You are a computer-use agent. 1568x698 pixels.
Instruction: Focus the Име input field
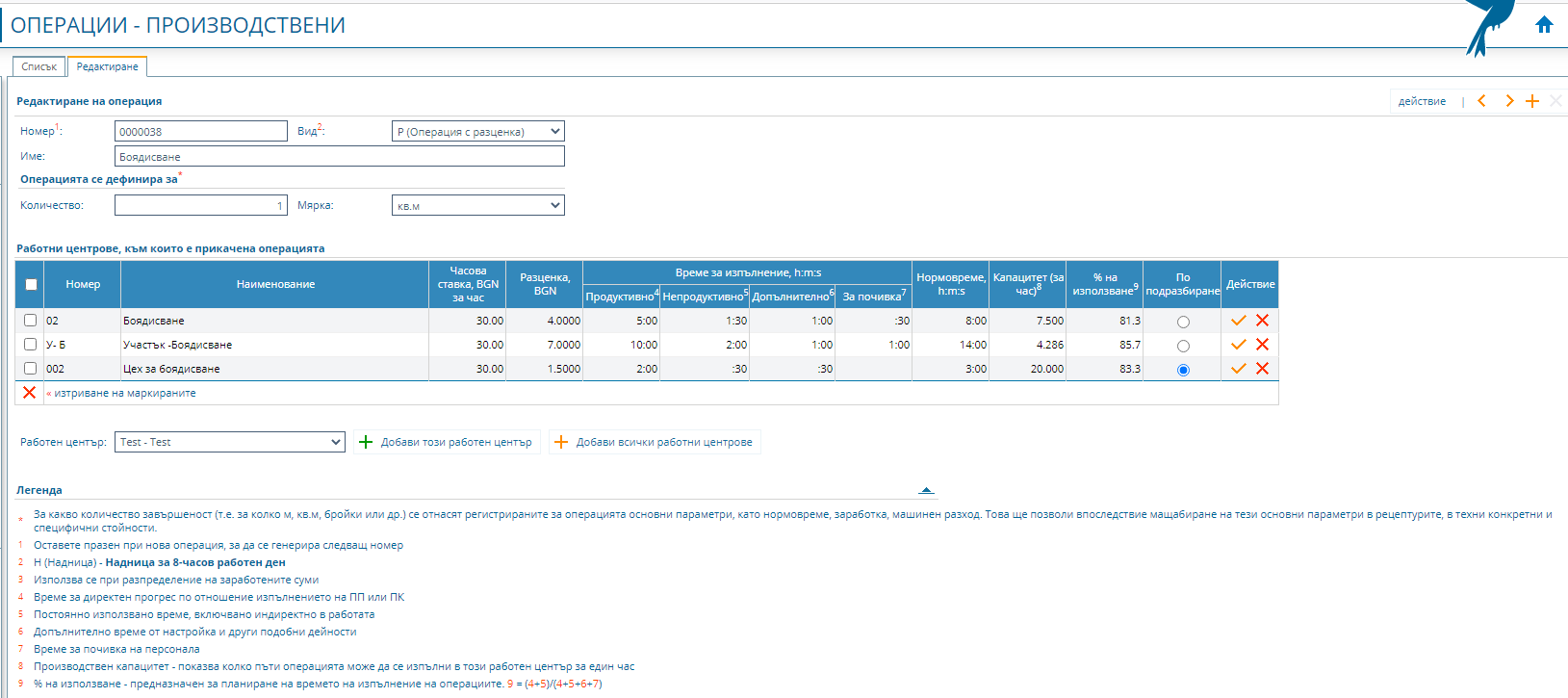(x=340, y=156)
